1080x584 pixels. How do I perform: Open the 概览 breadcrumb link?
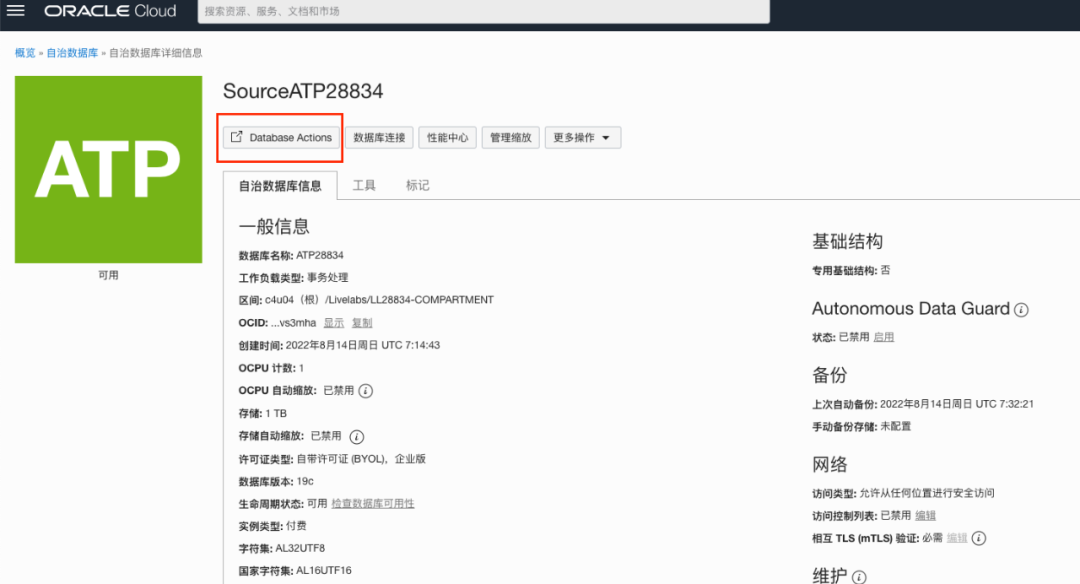[25, 53]
